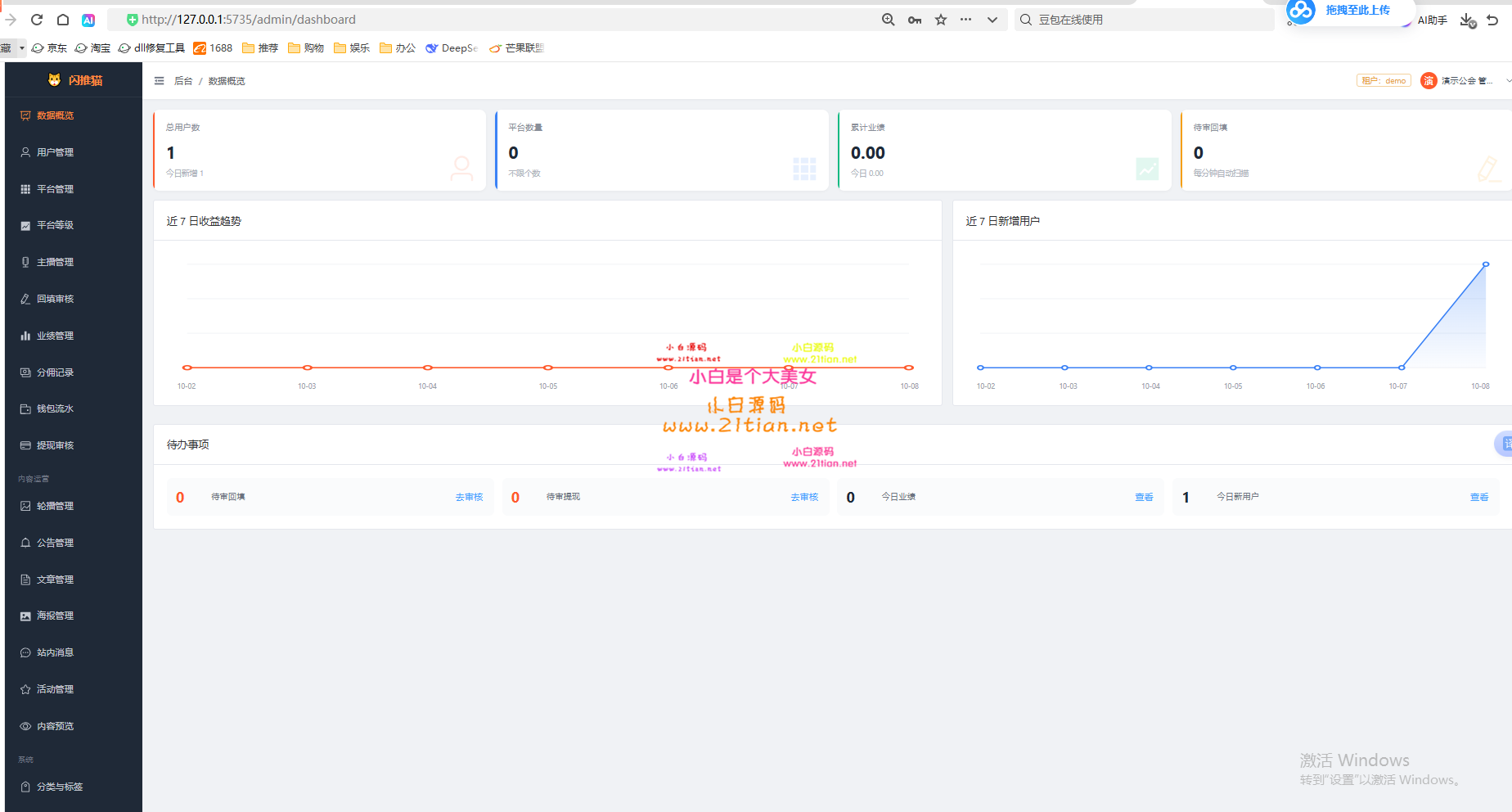
Task: Expand the address bar dropdown chevron
Action: pyautogui.click(x=992, y=20)
